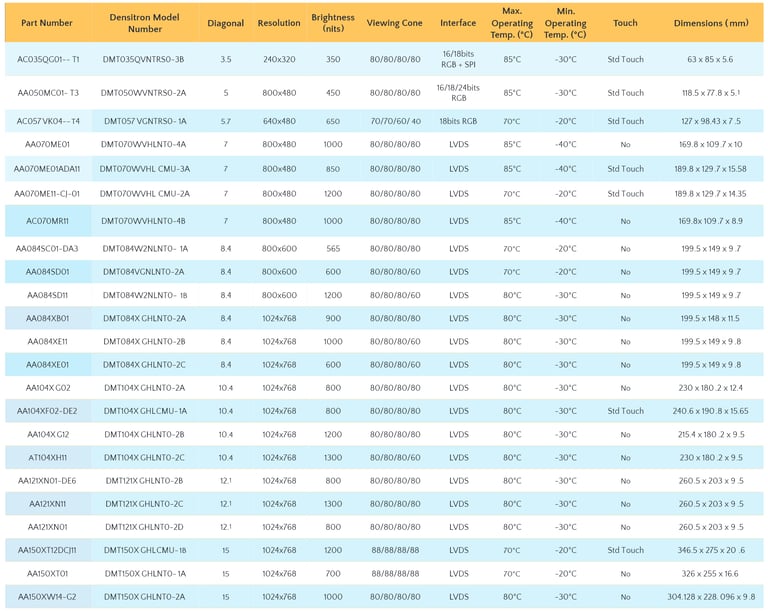Image resolution: width=768 pixels, height=611 pixels.
Task: Click part number AA121XN01-DE6
Action: click(x=47, y=481)
